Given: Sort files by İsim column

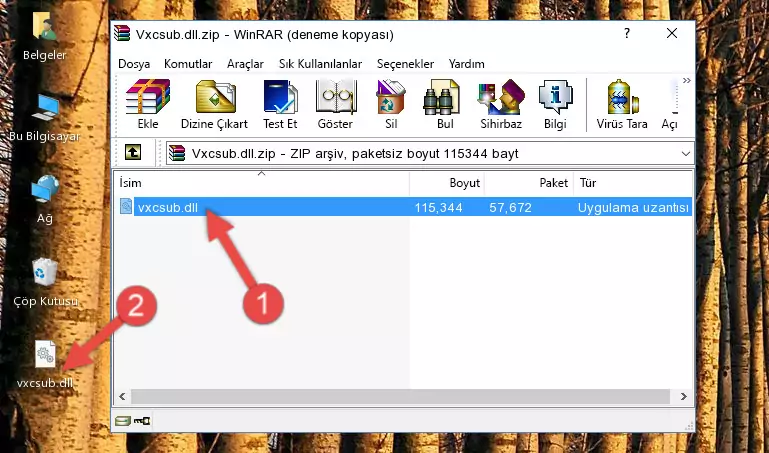Looking at the screenshot, I should point(262,183).
